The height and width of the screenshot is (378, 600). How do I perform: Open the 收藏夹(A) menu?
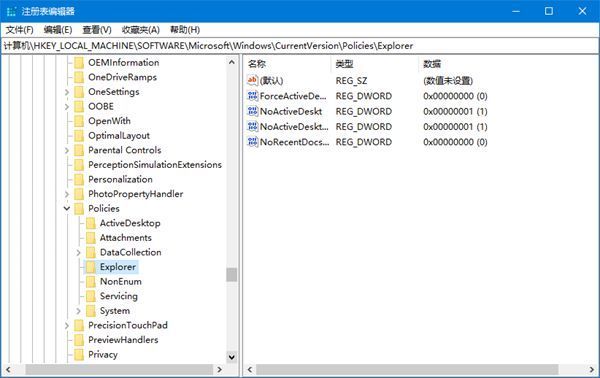tap(140, 30)
